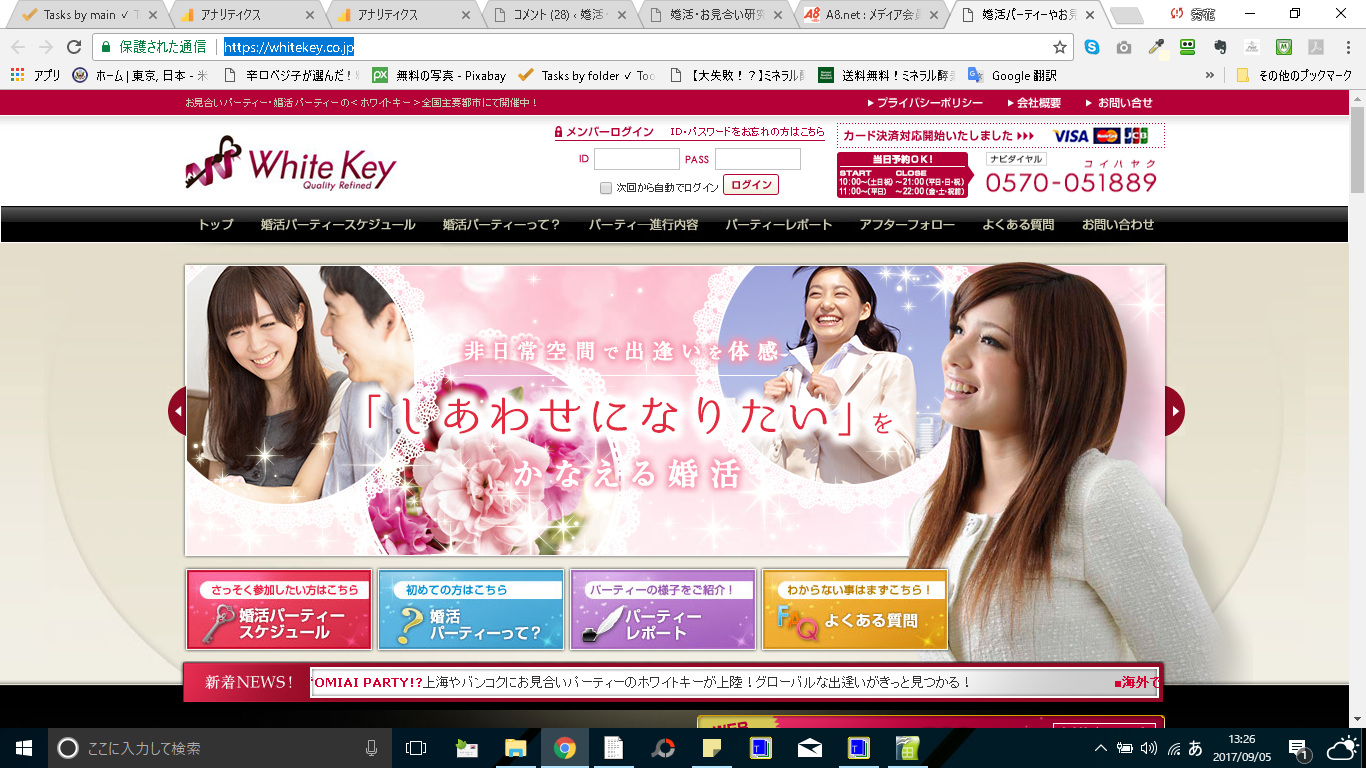Open the Evernote Web Clipper extension
The height and width of the screenshot is (768, 1366).
(1220, 47)
